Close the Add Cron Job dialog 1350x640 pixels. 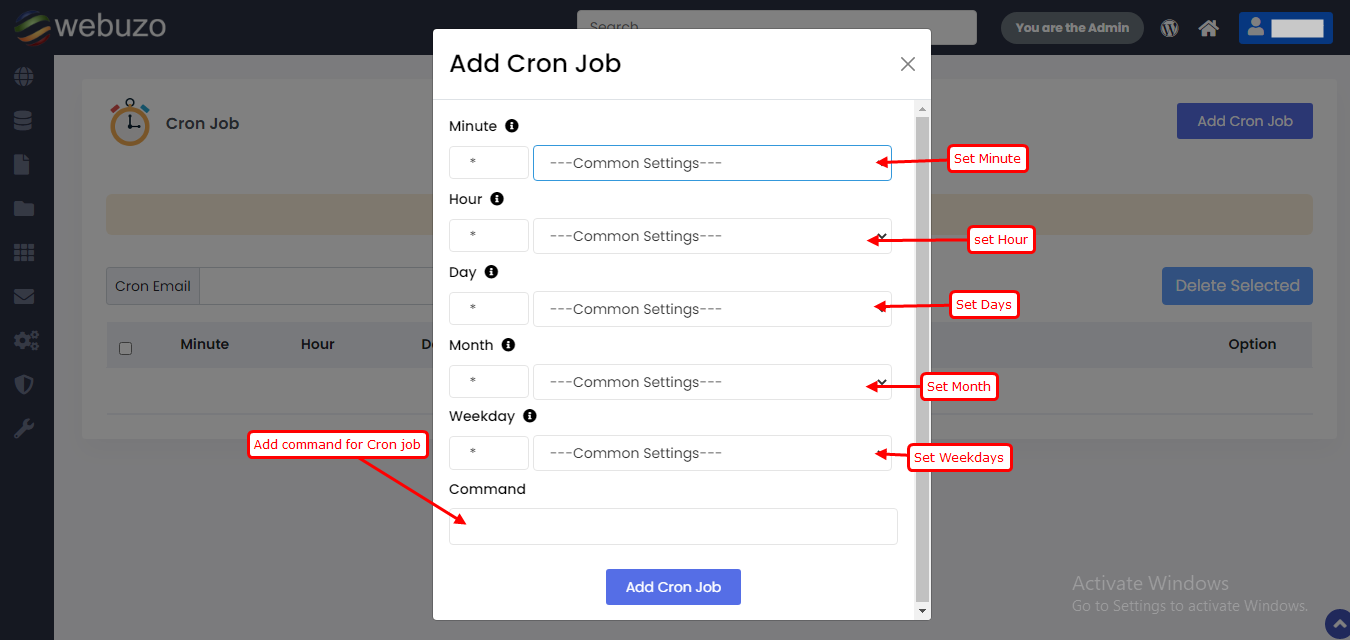pos(907,64)
